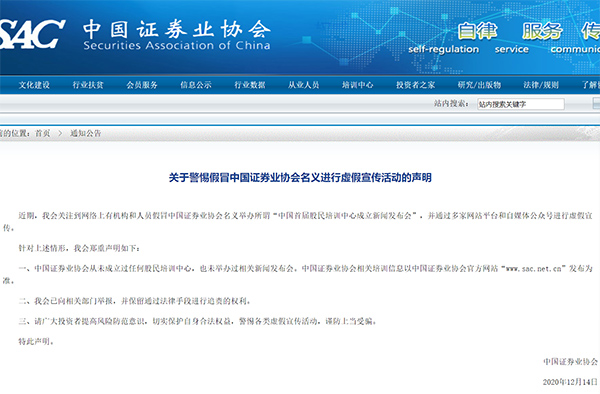Image resolution: width=600 pixels, height=394 pixels.
Task: Open the 行业扶贫 menu item
Action: point(88,85)
